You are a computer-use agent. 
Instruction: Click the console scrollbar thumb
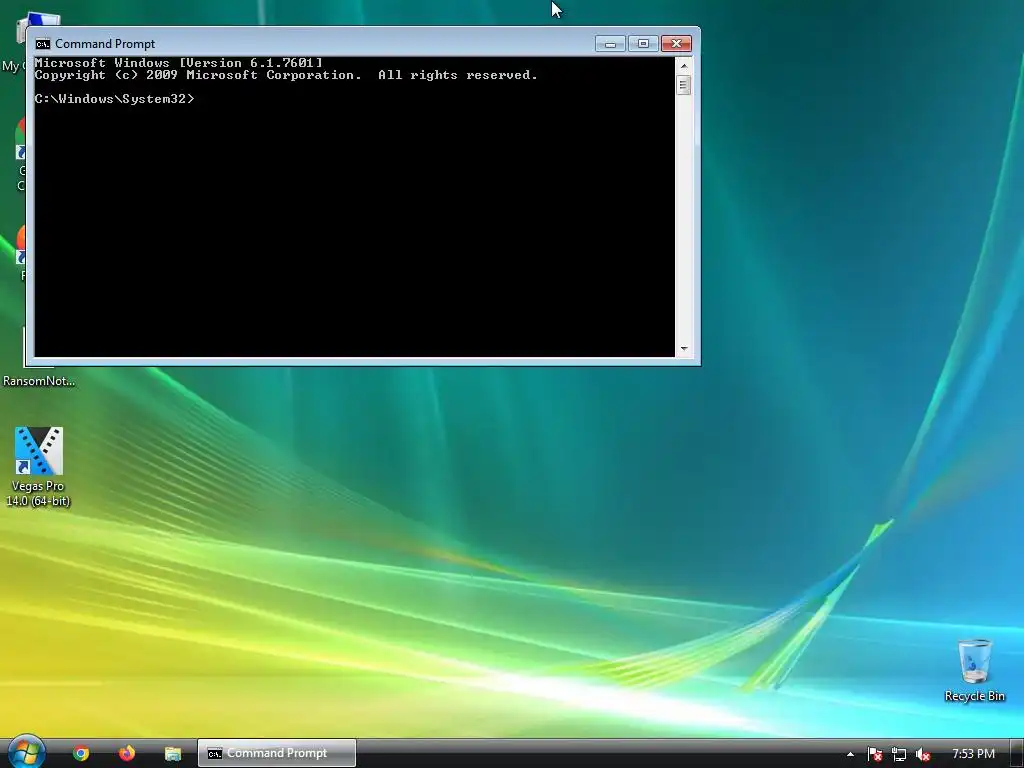(684, 85)
